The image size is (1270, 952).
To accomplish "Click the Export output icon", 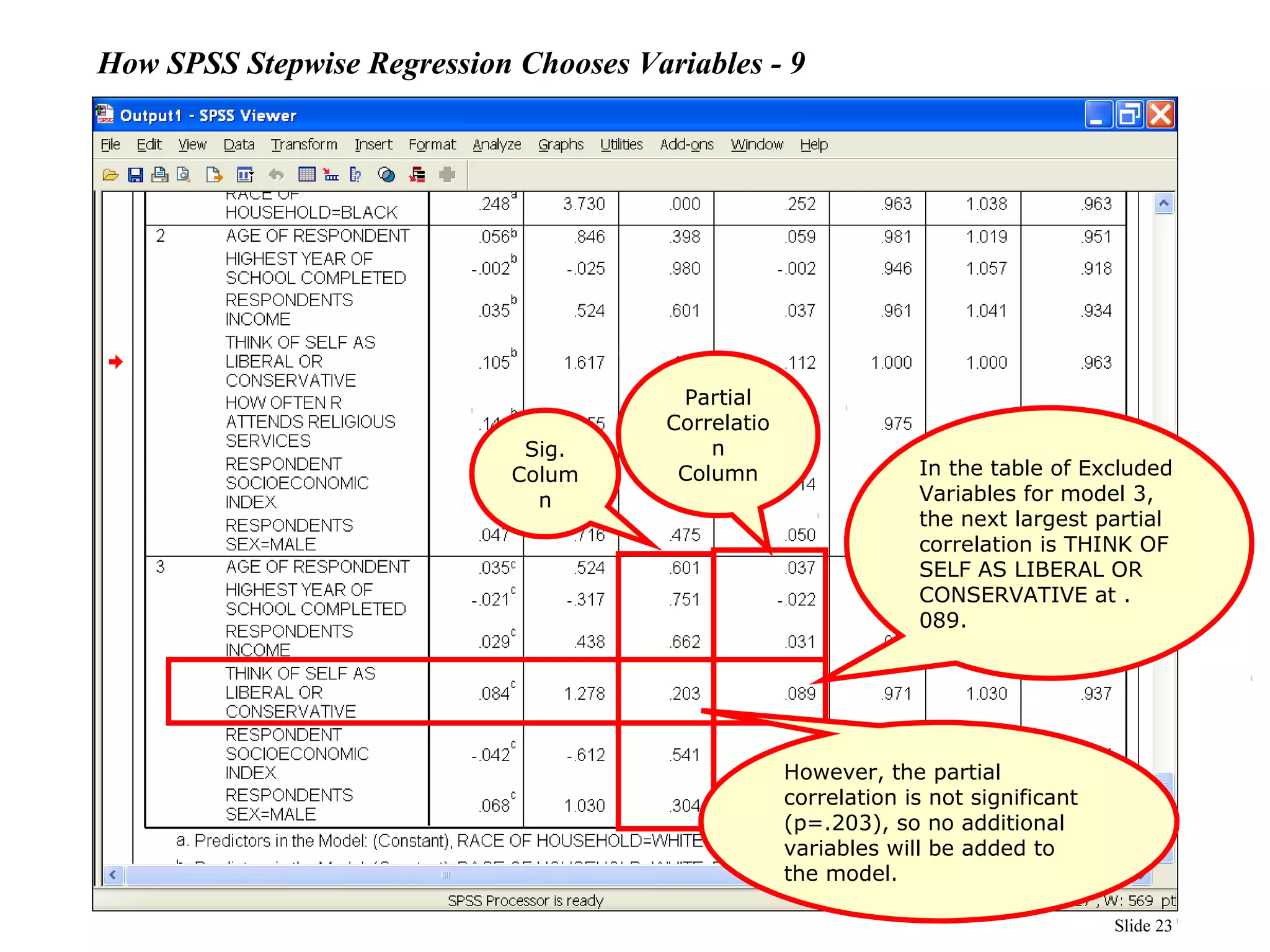I will click(x=215, y=175).
